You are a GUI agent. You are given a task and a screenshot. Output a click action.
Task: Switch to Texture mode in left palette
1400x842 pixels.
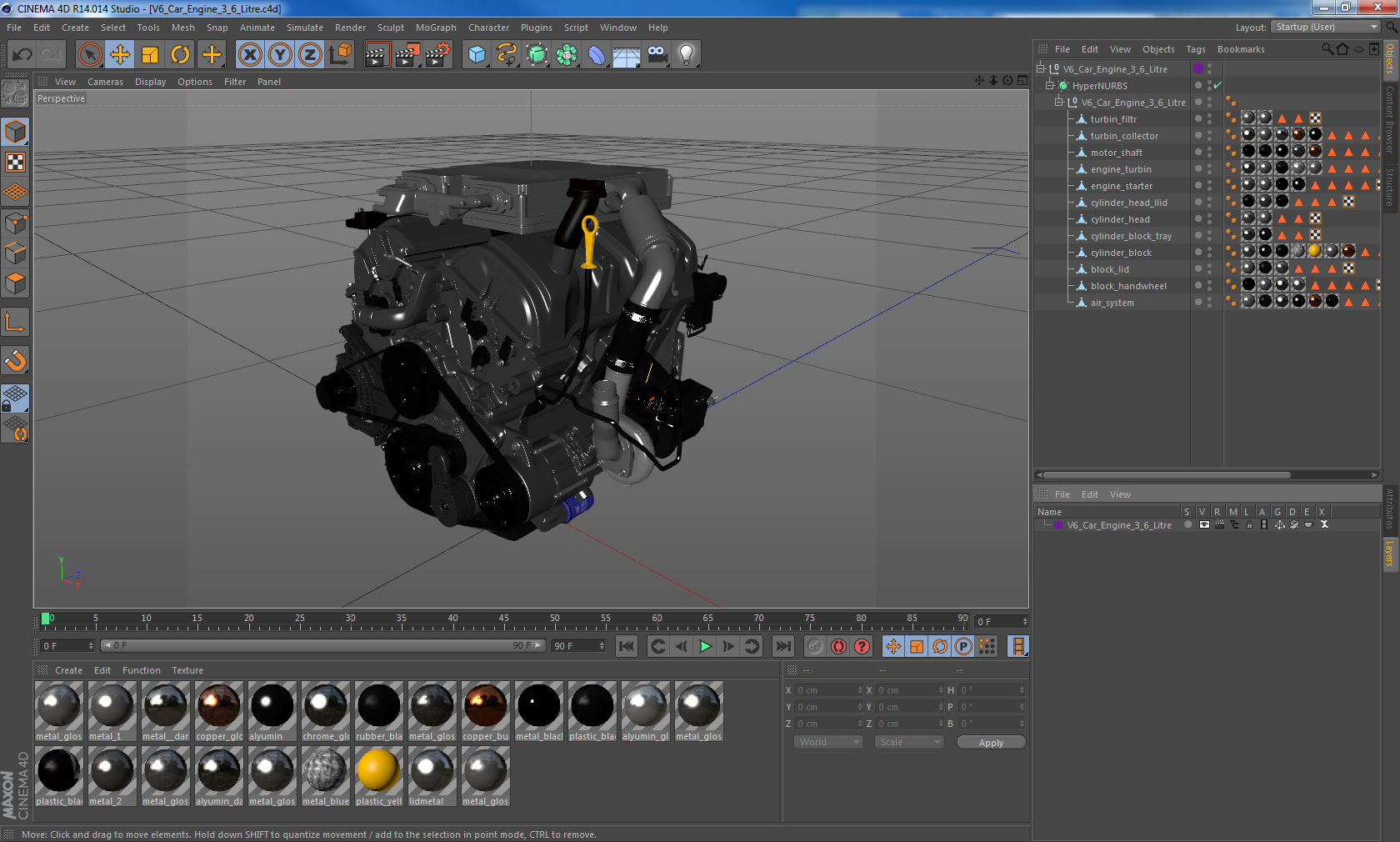tap(15, 162)
